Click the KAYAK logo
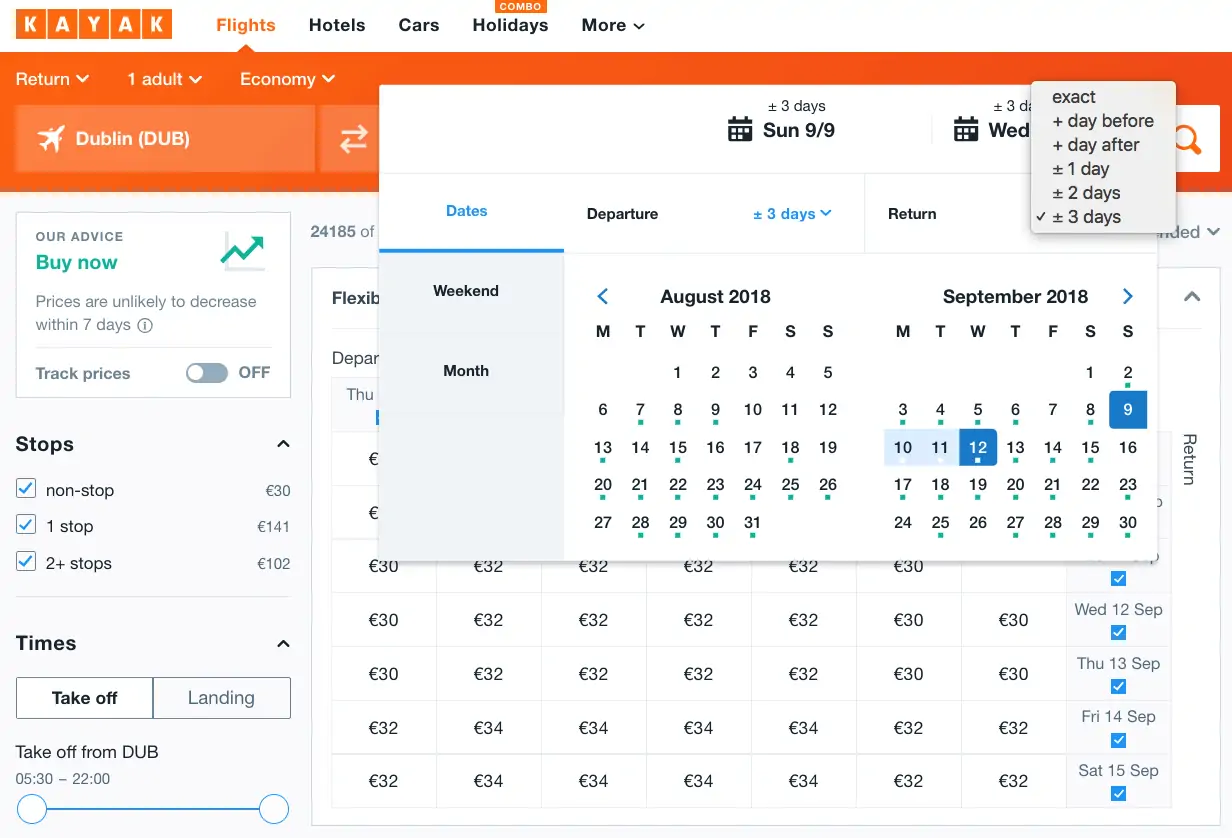1232x838 pixels. [x=94, y=25]
